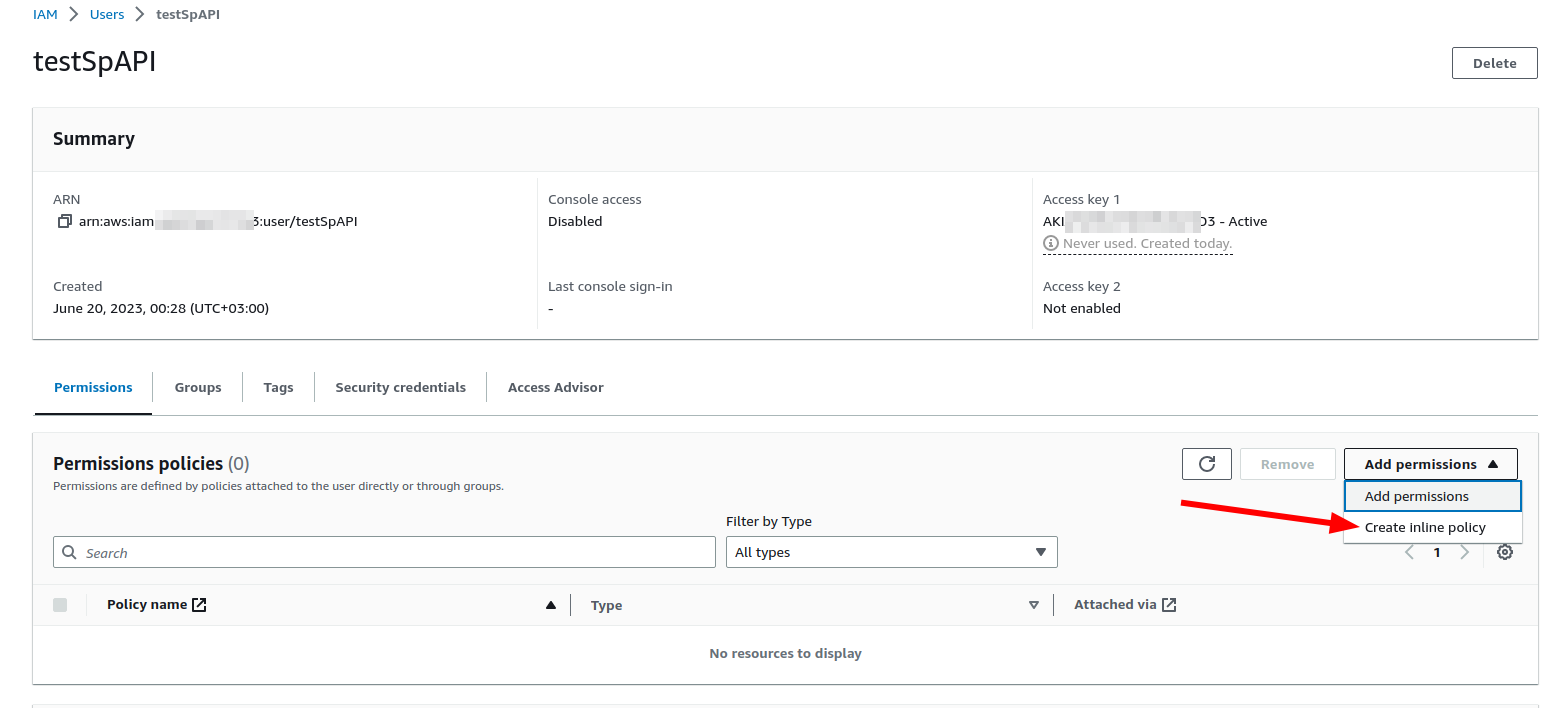The width and height of the screenshot is (1563, 708).
Task: Click the testSpAPI page heading
Action: (95, 61)
